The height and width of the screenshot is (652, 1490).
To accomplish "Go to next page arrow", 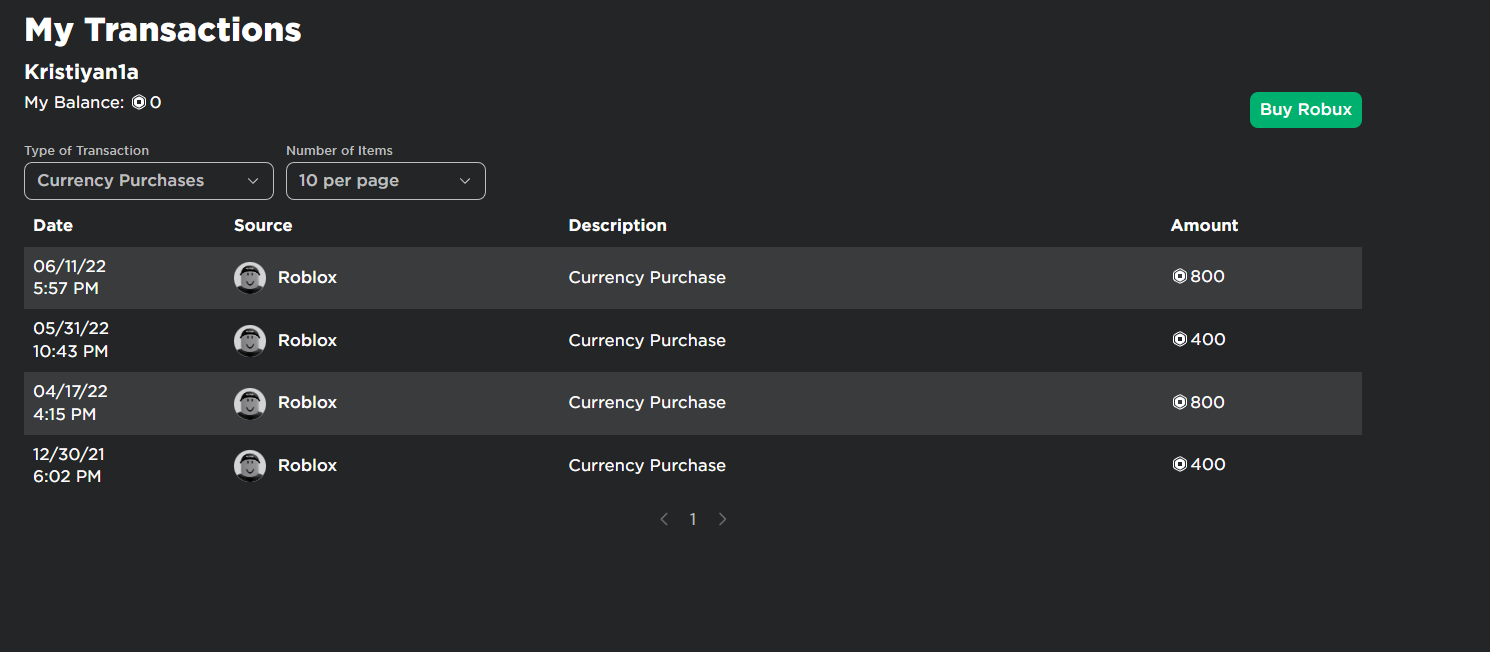I will [722, 519].
